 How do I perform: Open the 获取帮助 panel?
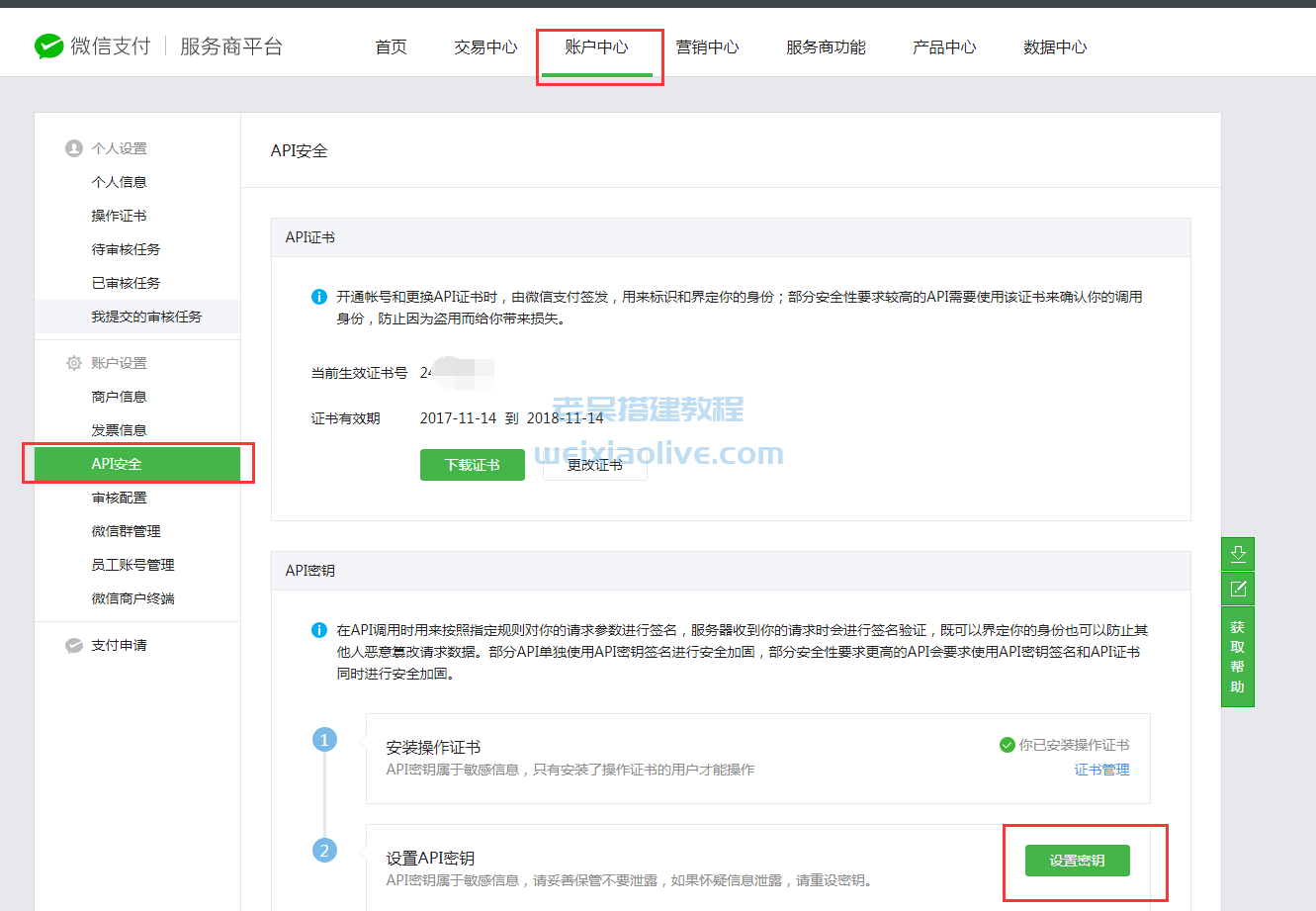click(x=1238, y=653)
